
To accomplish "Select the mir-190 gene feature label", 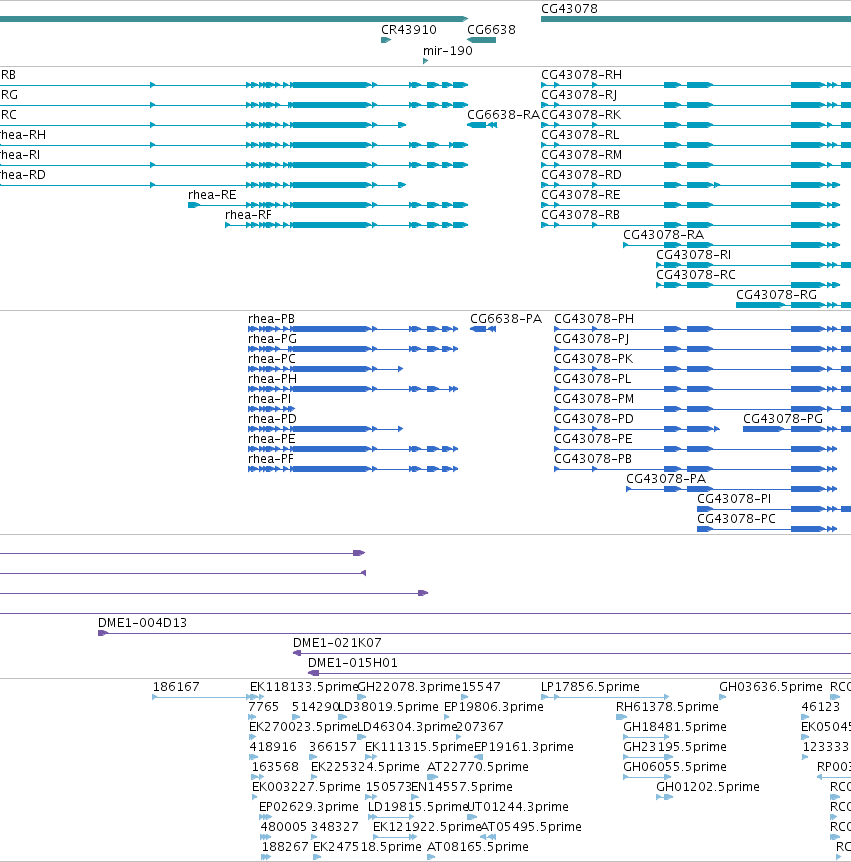I will 447,51.
